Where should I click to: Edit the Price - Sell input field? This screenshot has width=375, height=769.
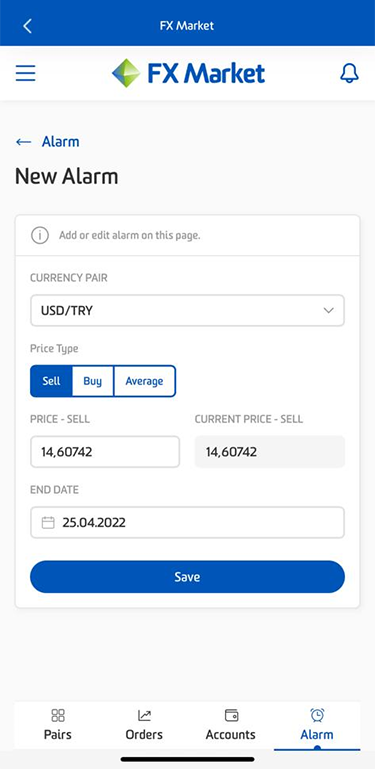105,452
